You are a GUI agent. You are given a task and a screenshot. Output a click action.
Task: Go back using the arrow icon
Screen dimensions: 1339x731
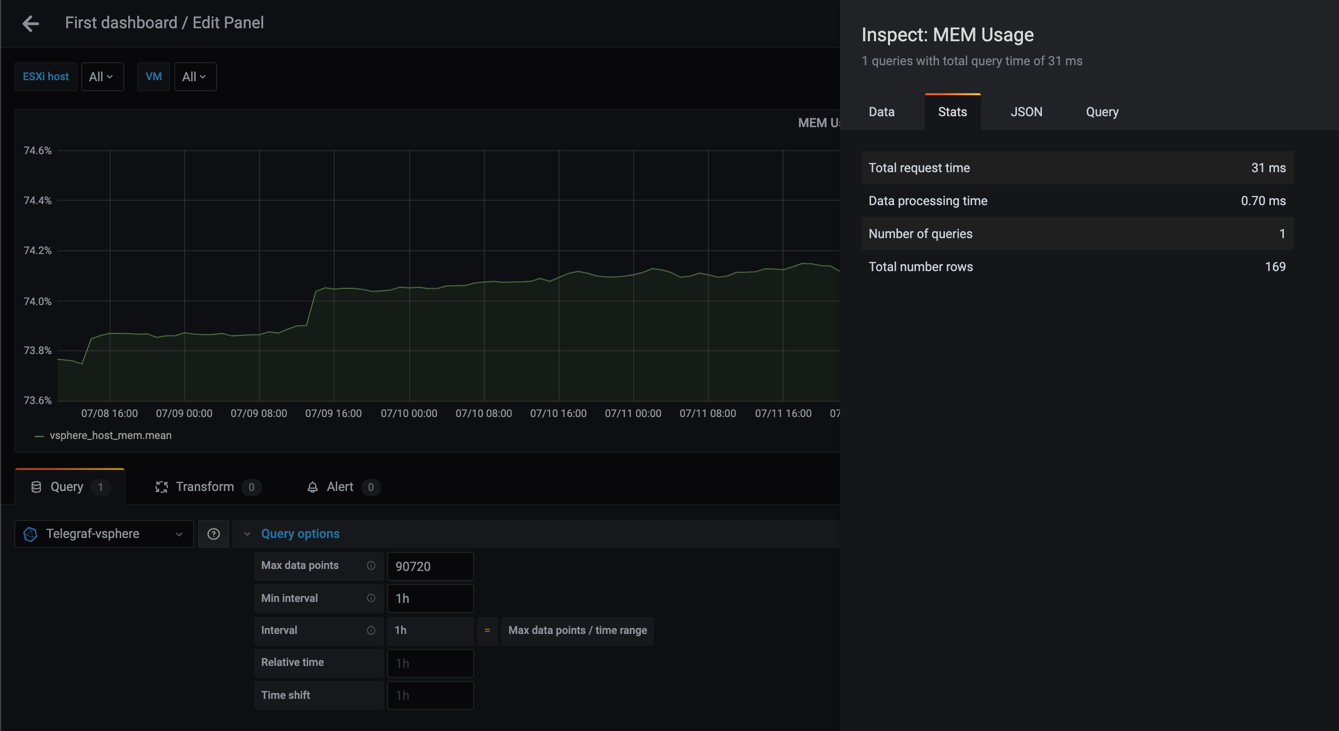(30, 23)
